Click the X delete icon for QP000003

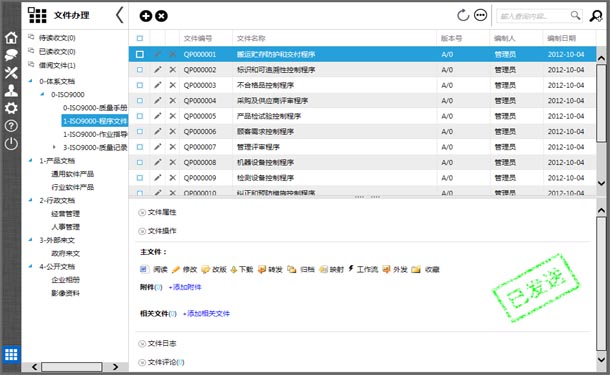[173, 85]
